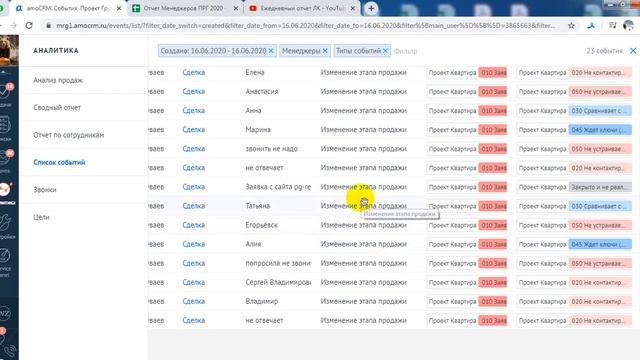Open Отчет по сотрудникам in the analytics menu
Image resolution: width=640 pixels, height=360 pixels.
[x=69, y=135]
